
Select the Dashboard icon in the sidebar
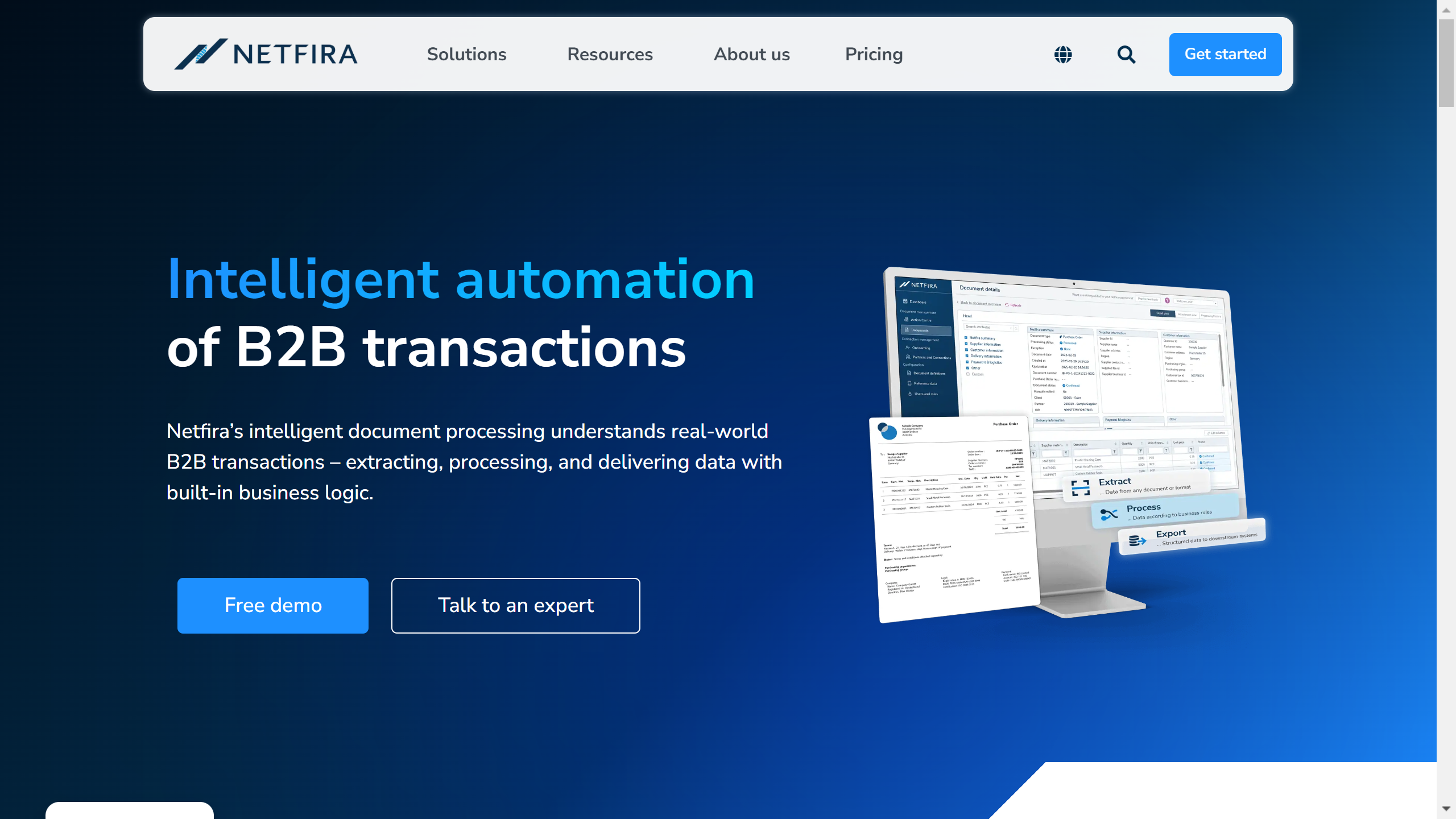pos(905,301)
